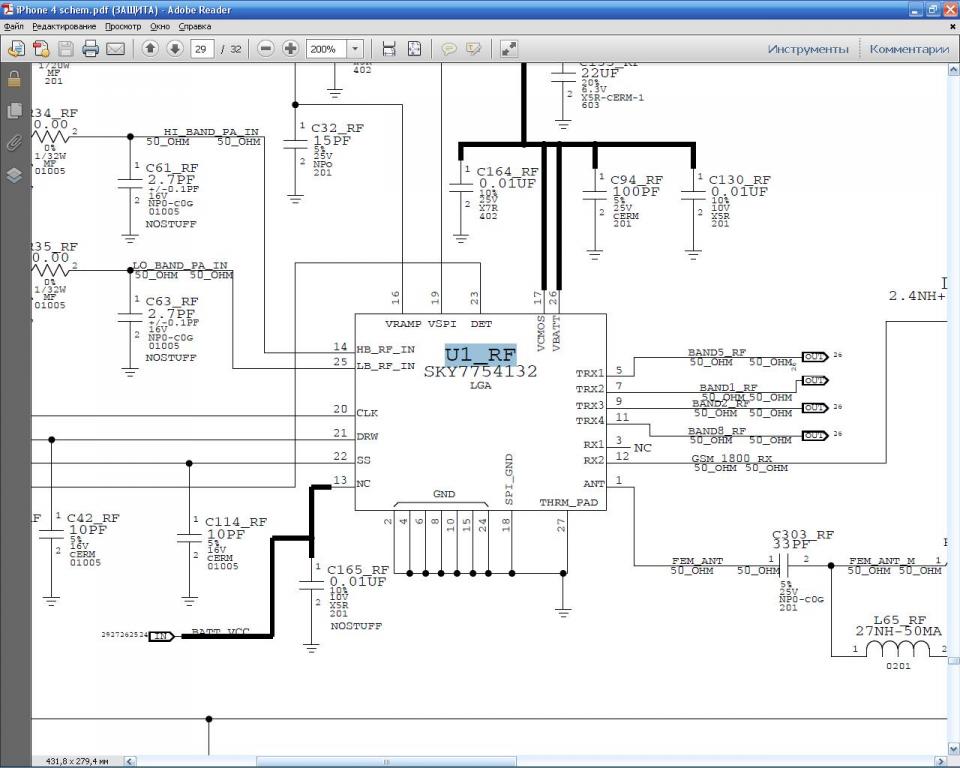The height and width of the screenshot is (768, 960).
Task: Select the highlight text tool
Action: pyautogui.click(x=473, y=48)
